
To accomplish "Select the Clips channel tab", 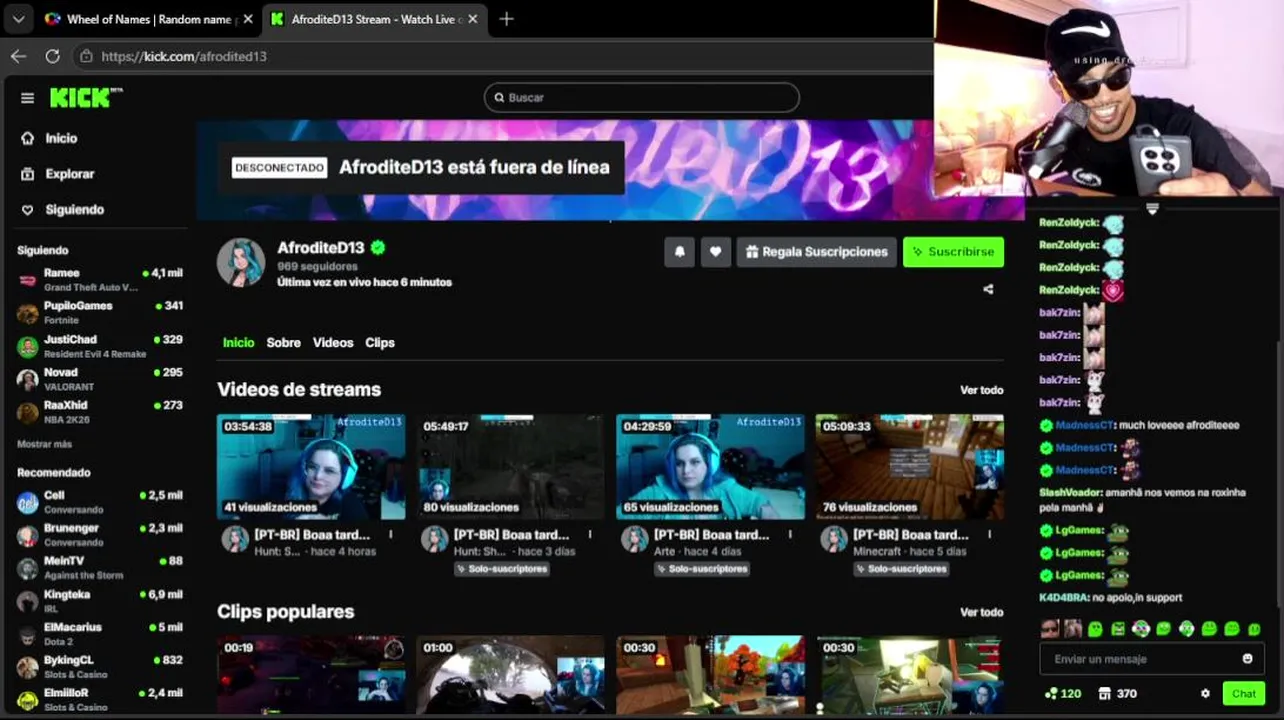I will click(380, 342).
